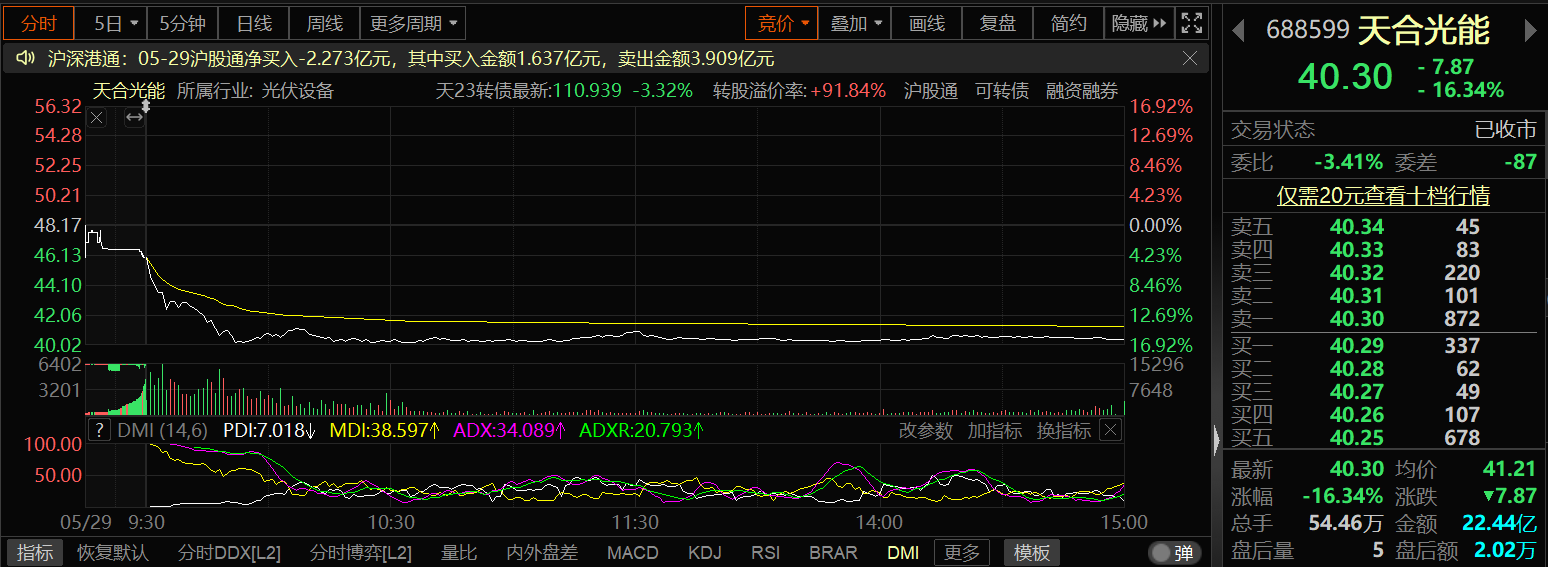Click the 改参数 link

(926, 430)
